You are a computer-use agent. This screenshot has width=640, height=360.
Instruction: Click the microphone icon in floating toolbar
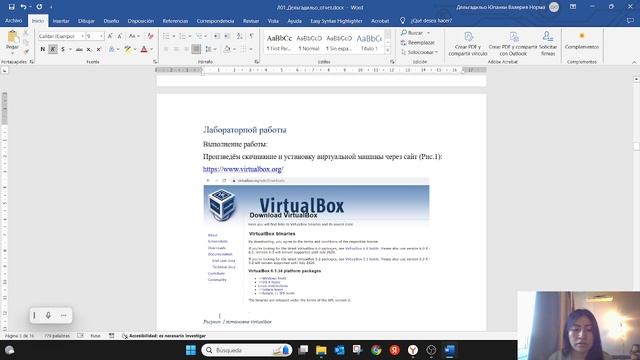[48, 315]
